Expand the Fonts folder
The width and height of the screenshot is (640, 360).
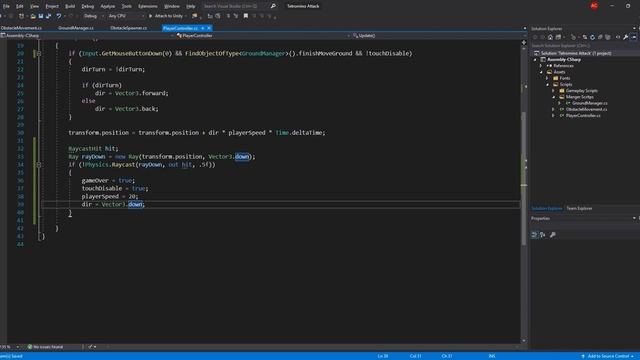tap(547, 78)
